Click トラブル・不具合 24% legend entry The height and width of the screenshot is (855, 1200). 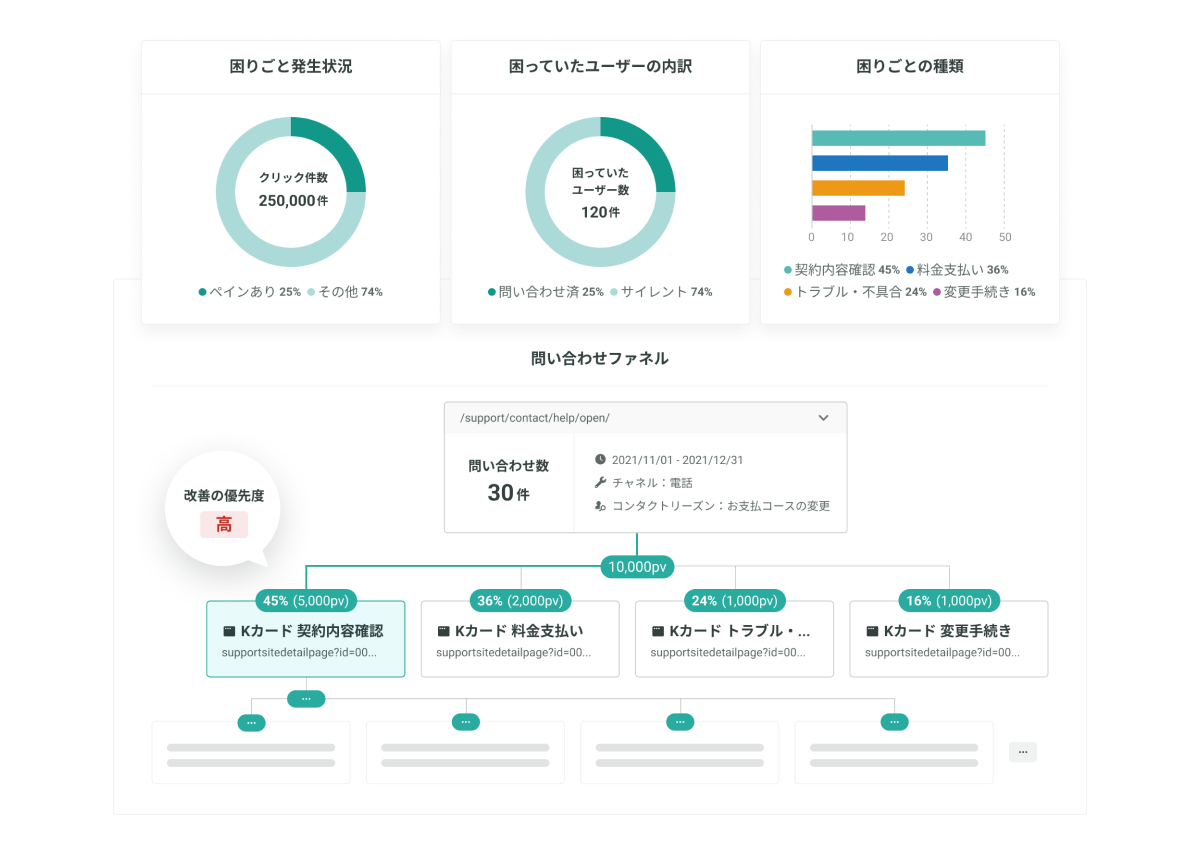[x=855, y=292]
